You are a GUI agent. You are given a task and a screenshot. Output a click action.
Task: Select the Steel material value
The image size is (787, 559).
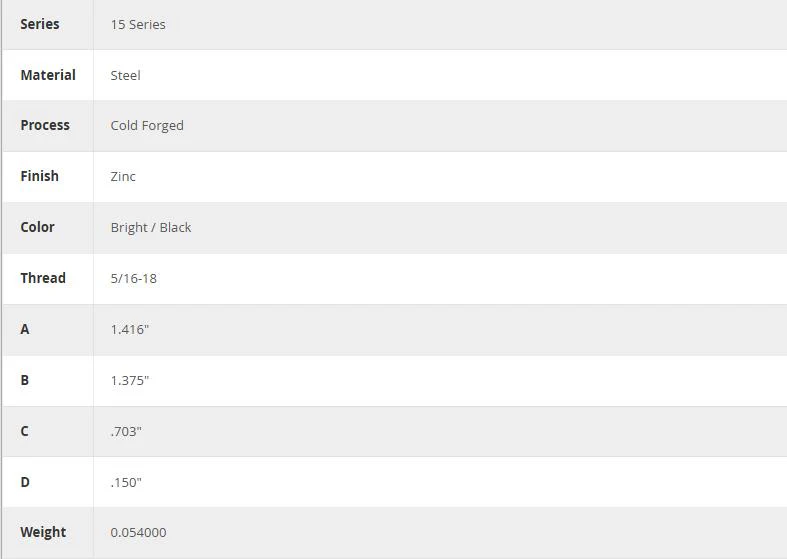(x=125, y=76)
